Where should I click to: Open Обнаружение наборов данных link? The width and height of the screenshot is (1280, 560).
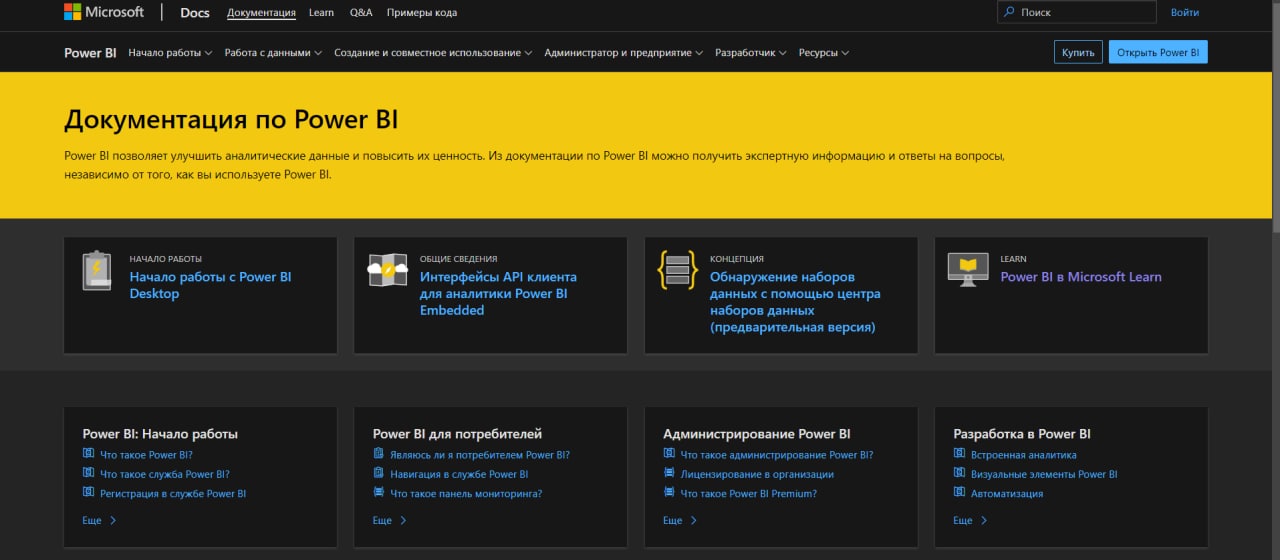[x=795, y=302]
